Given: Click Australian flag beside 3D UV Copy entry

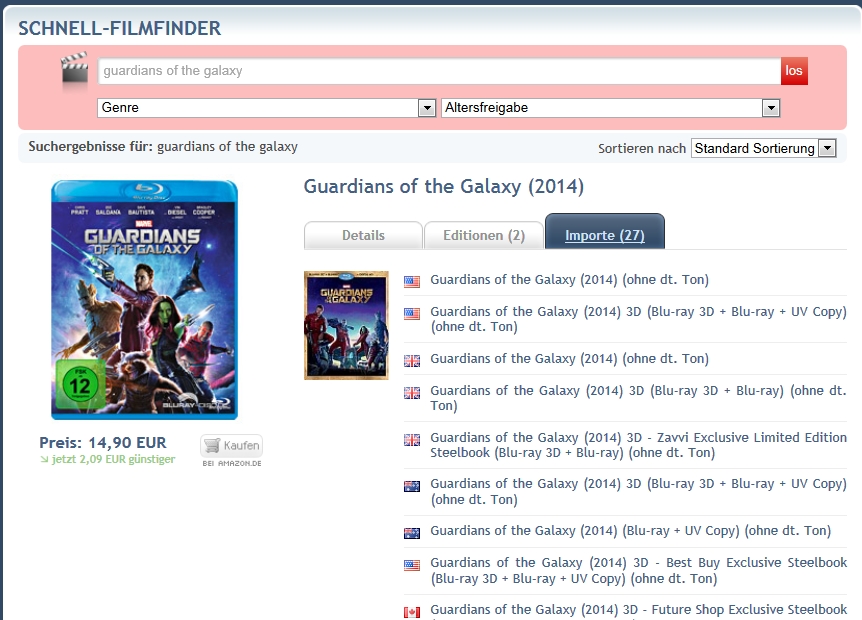Looking at the screenshot, I should click(x=412, y=486).
